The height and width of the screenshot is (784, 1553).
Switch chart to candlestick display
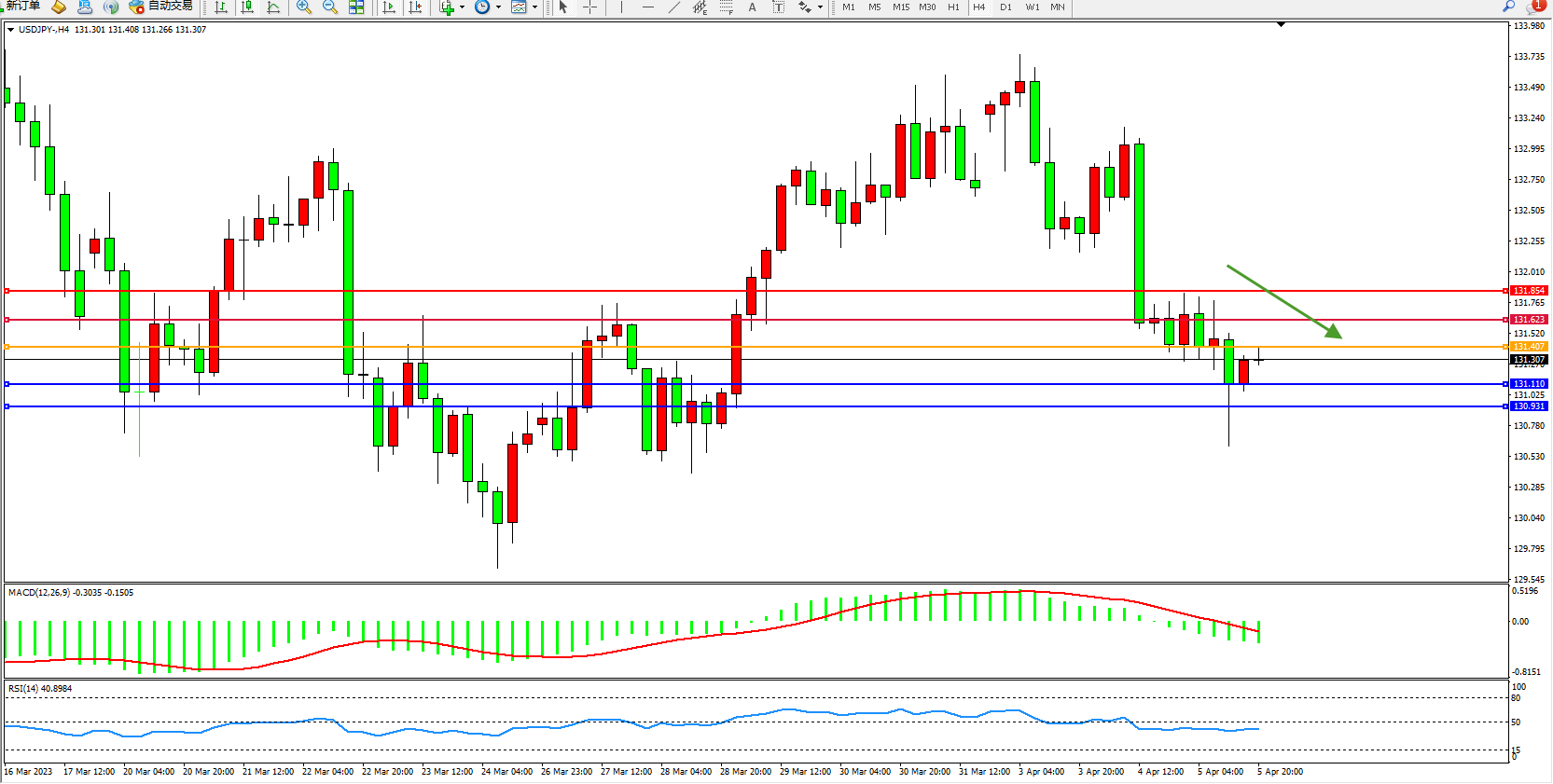point(247,7)
